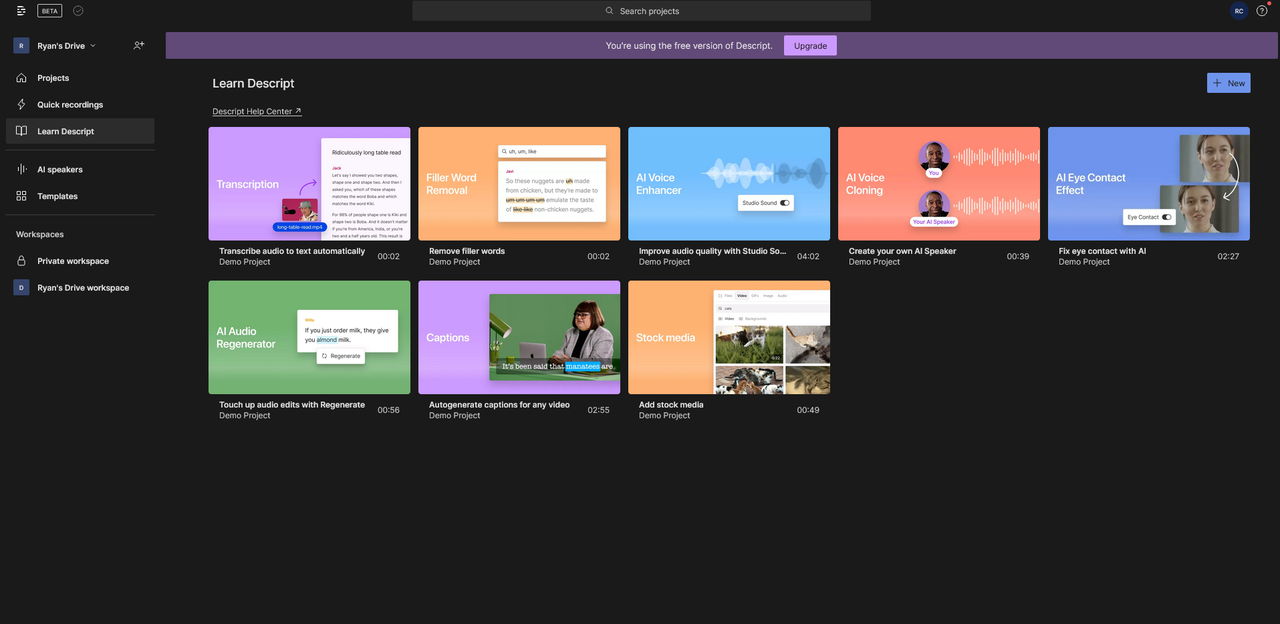Screen dimensions: 1280x624
Task: Click the Templates grid icon
Action: point(21,197)
